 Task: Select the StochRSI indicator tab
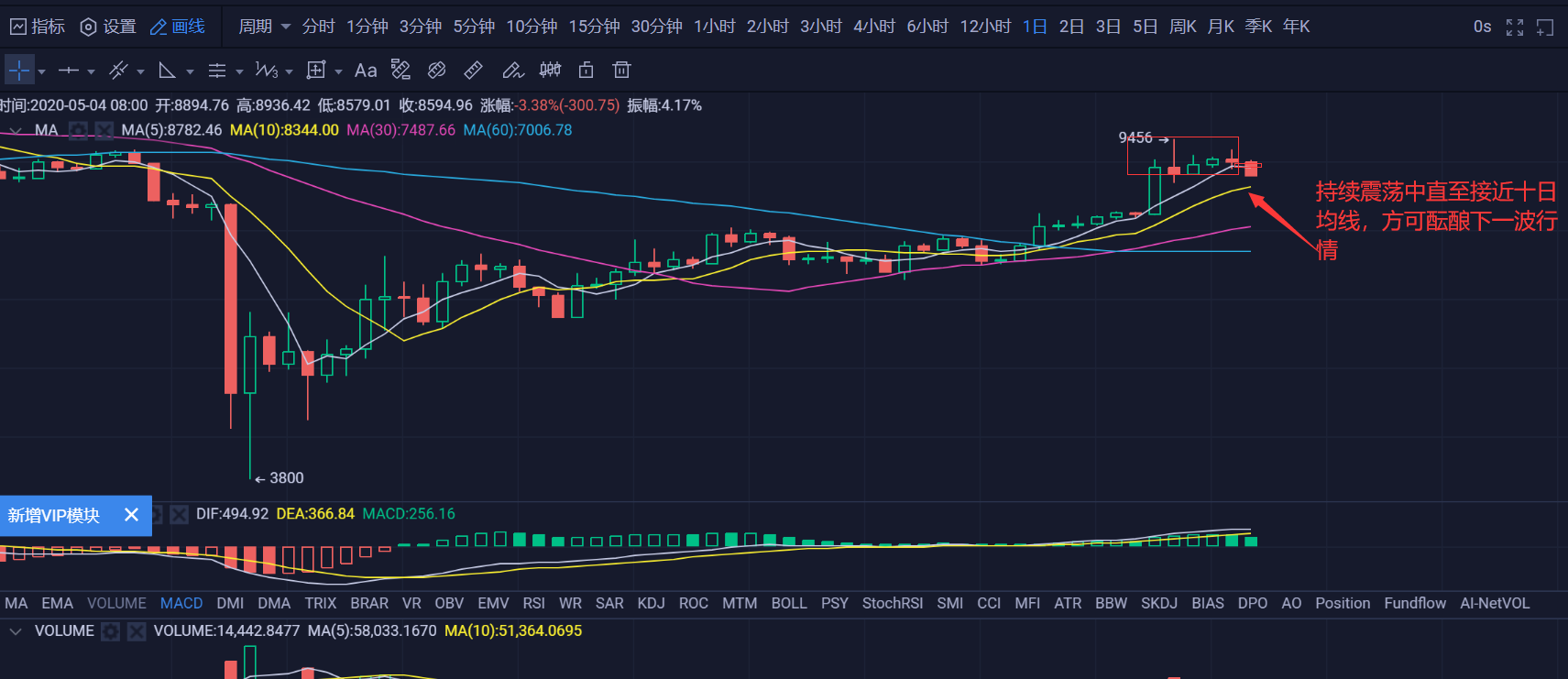pos(893,603)
